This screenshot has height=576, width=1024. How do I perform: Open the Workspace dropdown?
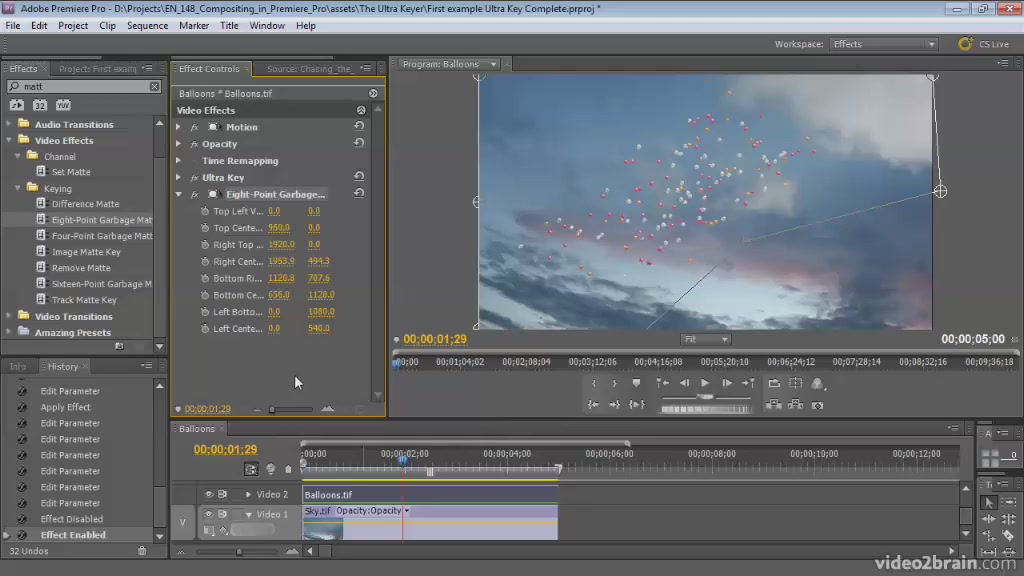[x=884, y=44]
